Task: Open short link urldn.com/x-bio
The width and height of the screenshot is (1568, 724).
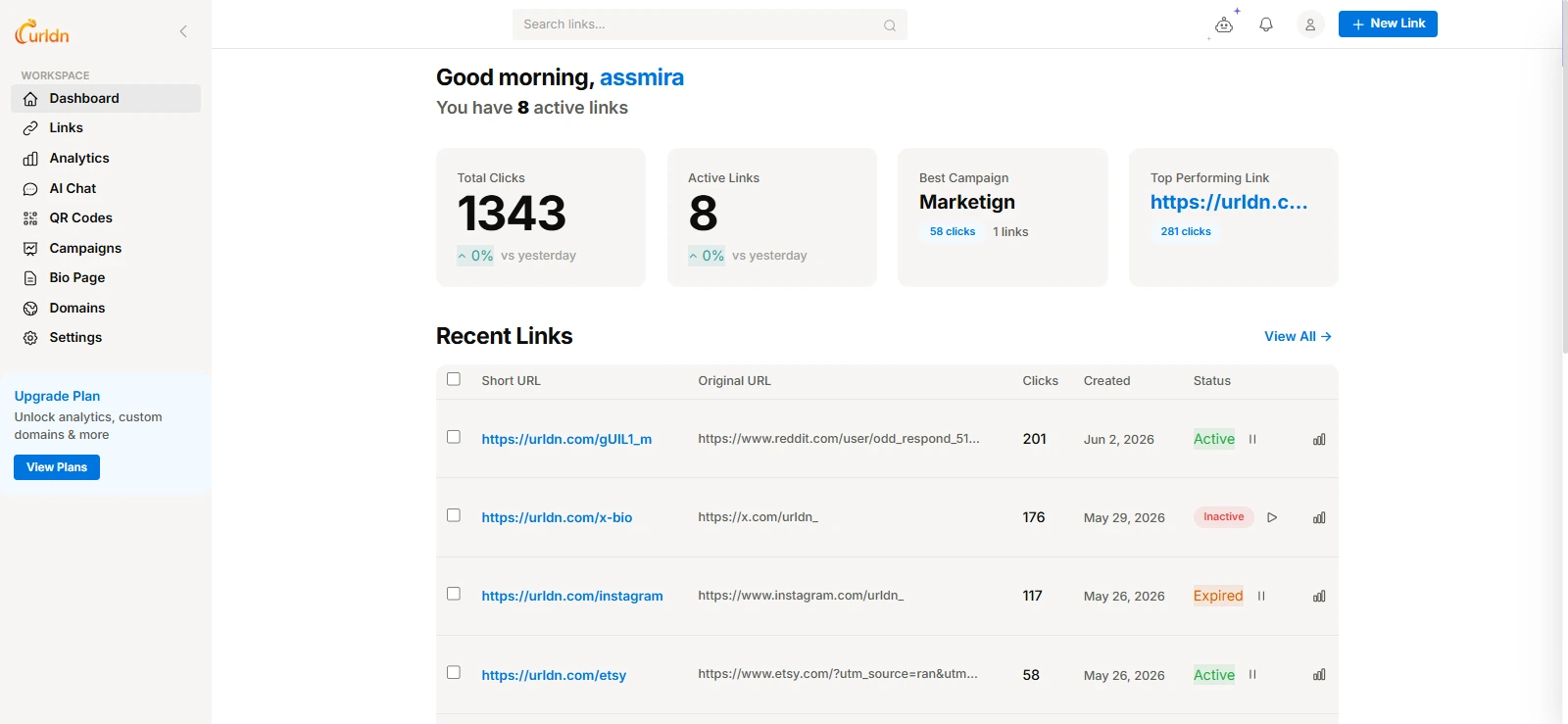Action: coord(557,517)
